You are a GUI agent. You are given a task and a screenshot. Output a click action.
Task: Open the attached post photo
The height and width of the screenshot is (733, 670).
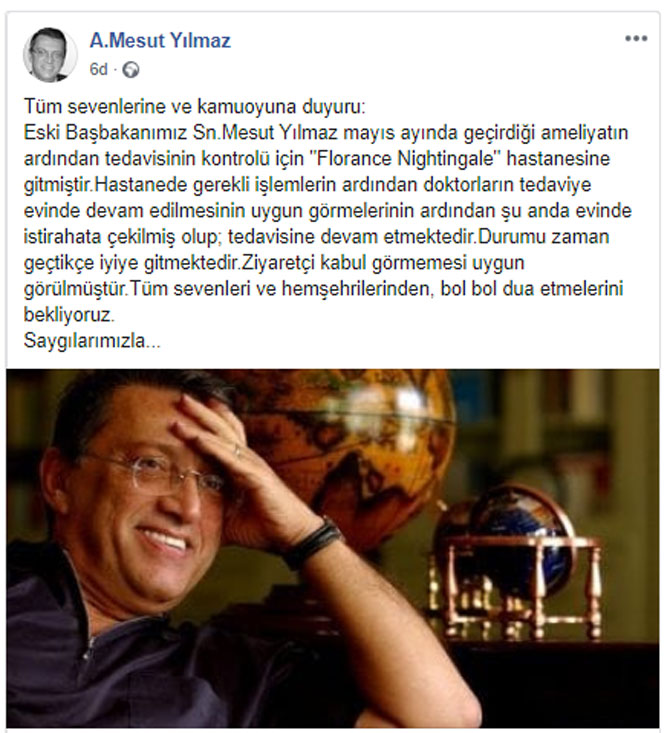pyautogui.click(x=333, y=548)
